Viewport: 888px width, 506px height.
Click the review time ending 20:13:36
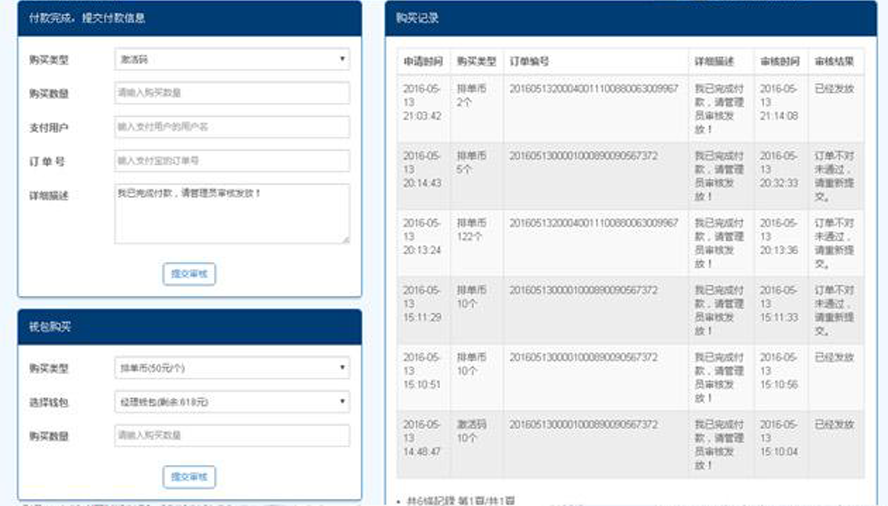[x=779, y=236]
